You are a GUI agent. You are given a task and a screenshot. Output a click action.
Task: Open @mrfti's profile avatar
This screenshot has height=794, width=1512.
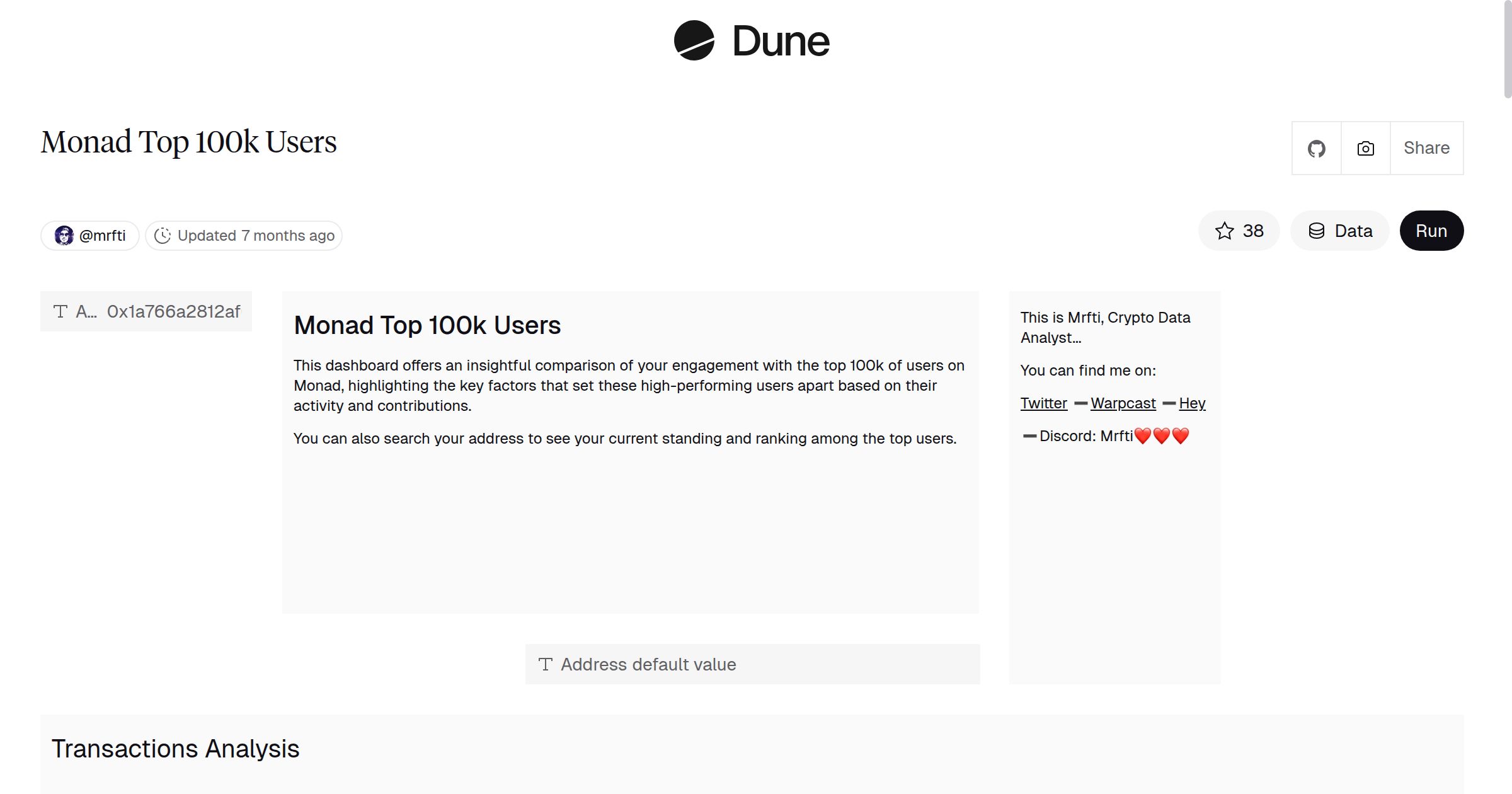click(65, 235)
